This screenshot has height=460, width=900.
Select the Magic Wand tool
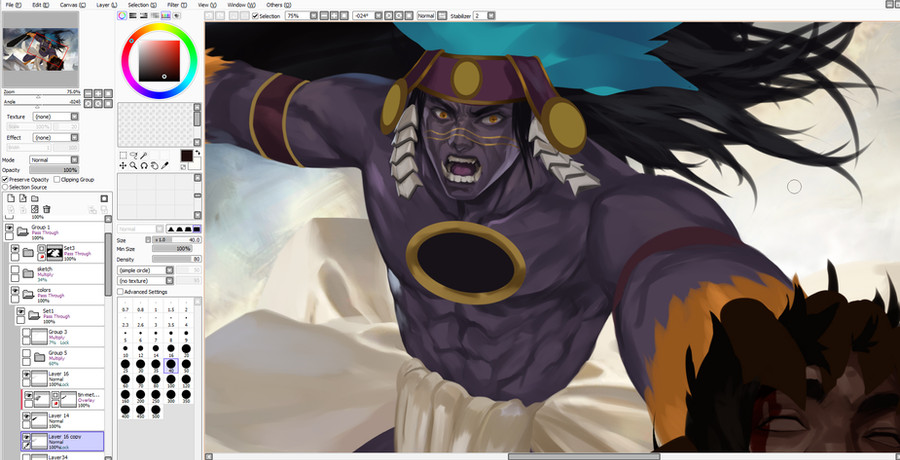(x=143, y=155)
